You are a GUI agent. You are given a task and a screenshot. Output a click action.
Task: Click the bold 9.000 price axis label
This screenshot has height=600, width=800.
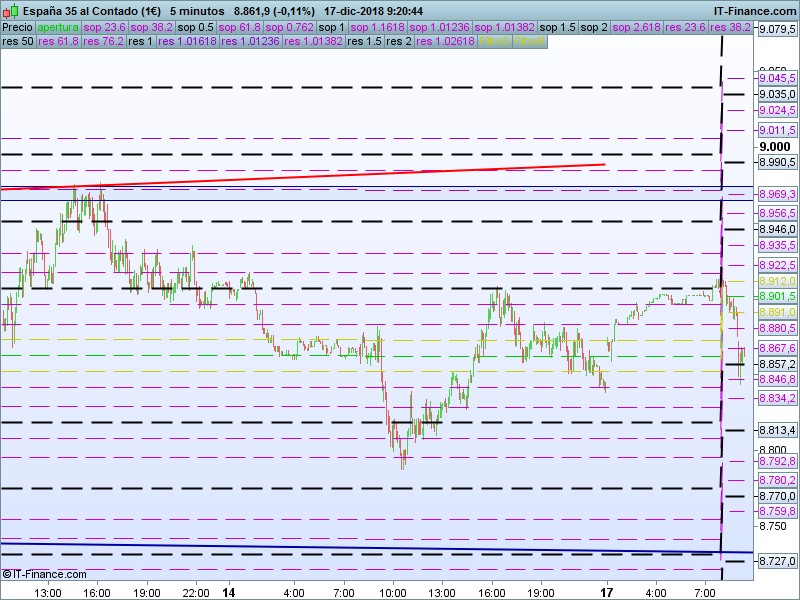774,147
